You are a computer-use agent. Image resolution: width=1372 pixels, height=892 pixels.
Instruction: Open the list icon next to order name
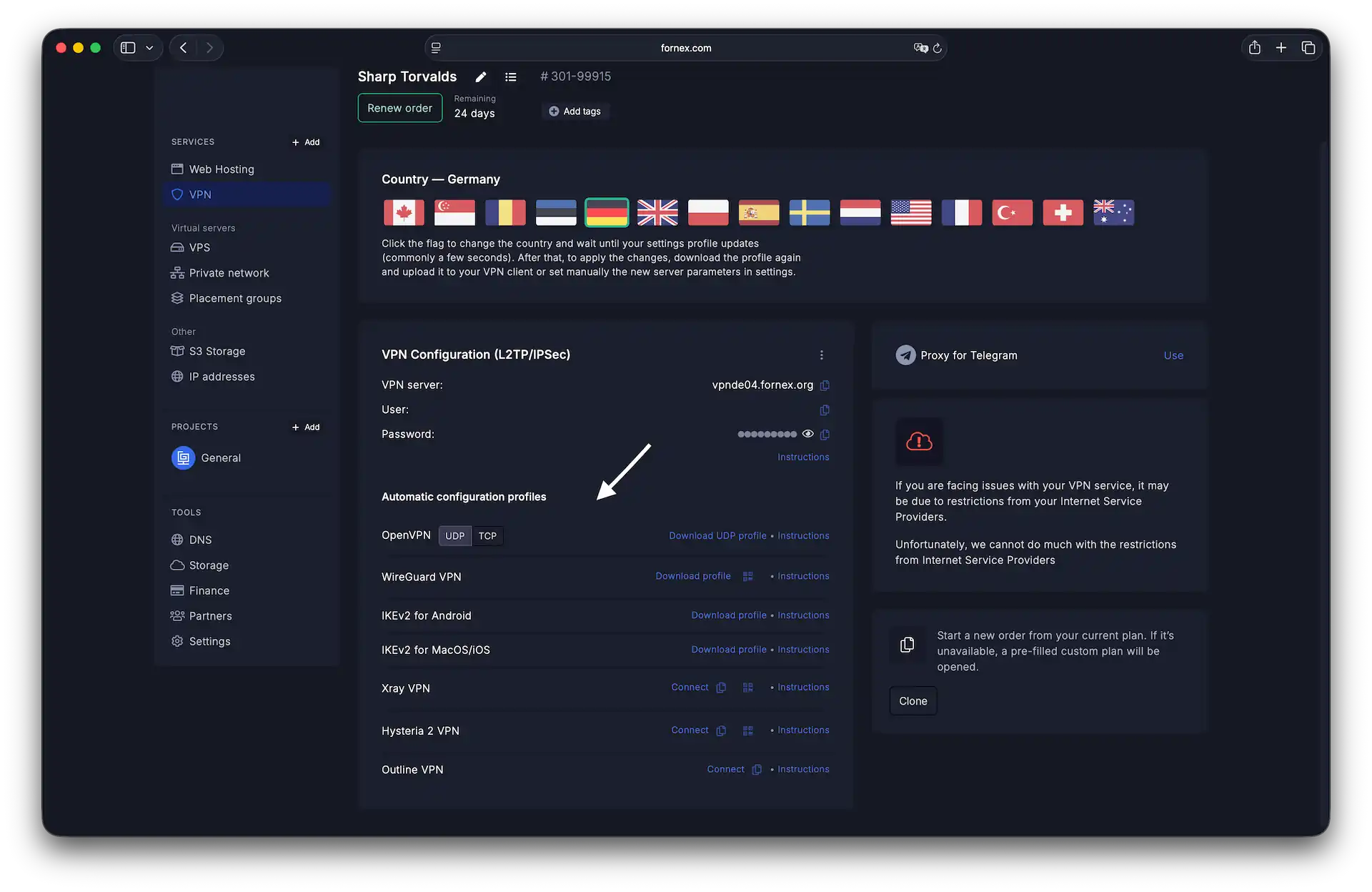(510, 77)
